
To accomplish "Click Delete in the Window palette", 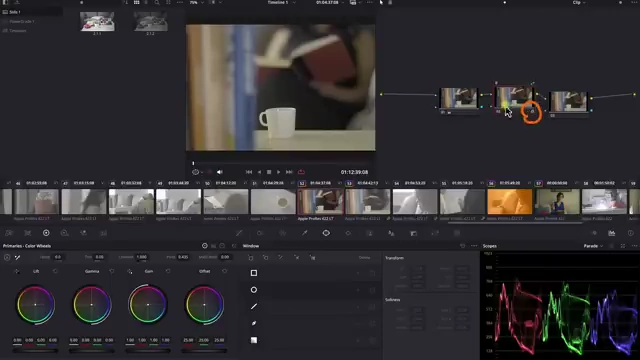I will 364,258.
